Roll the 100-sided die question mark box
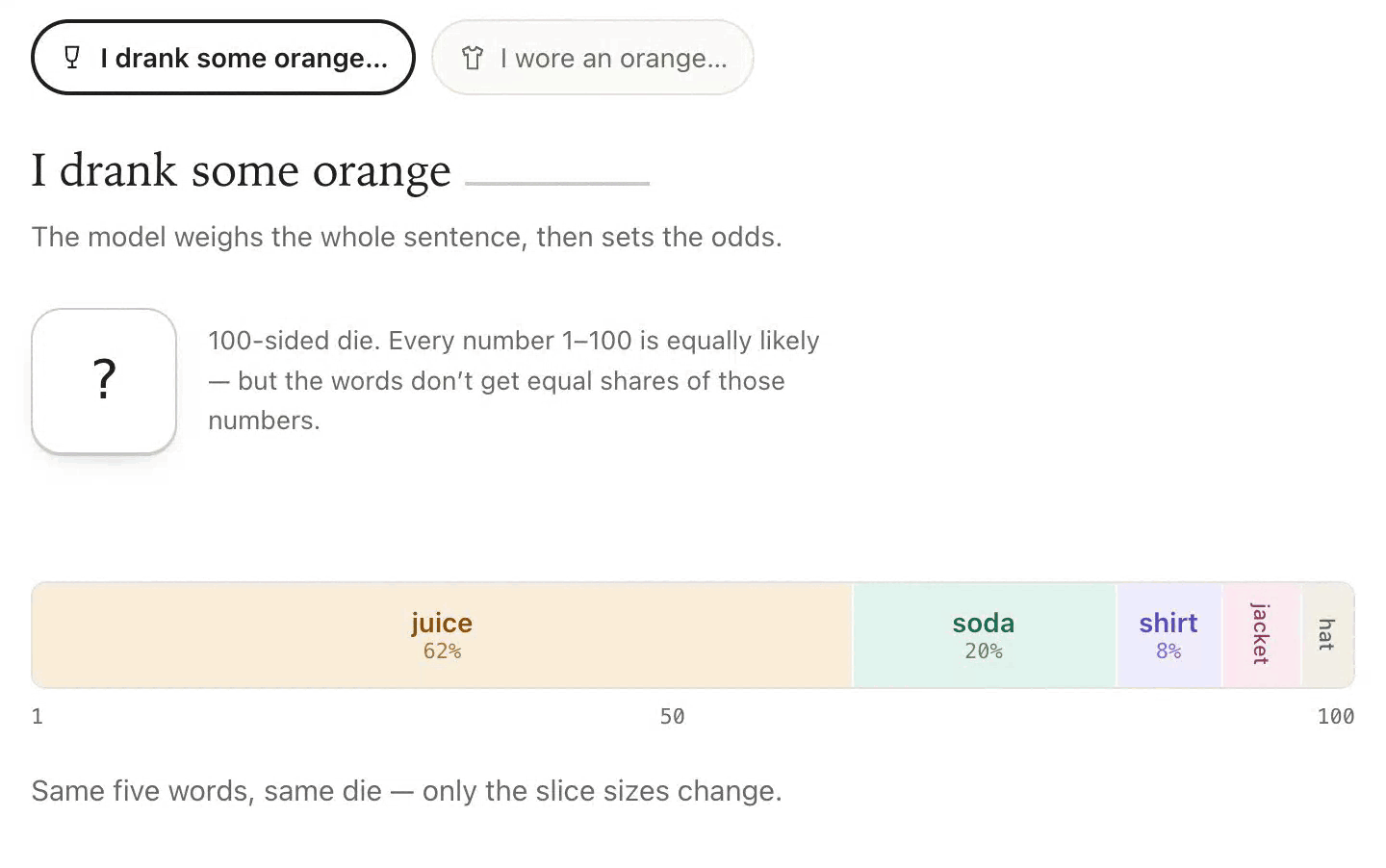 104,380
